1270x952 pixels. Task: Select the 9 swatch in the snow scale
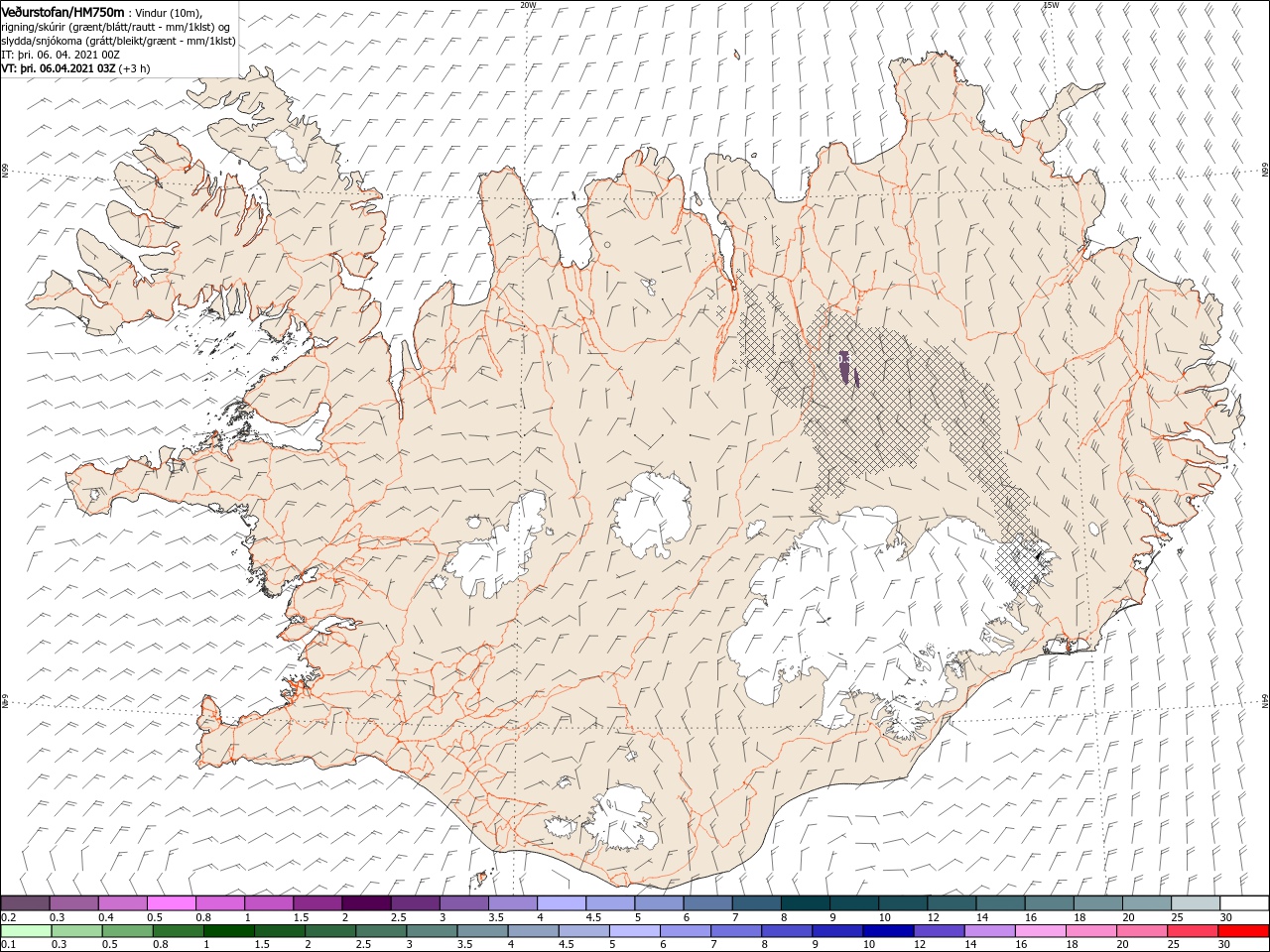853,902
